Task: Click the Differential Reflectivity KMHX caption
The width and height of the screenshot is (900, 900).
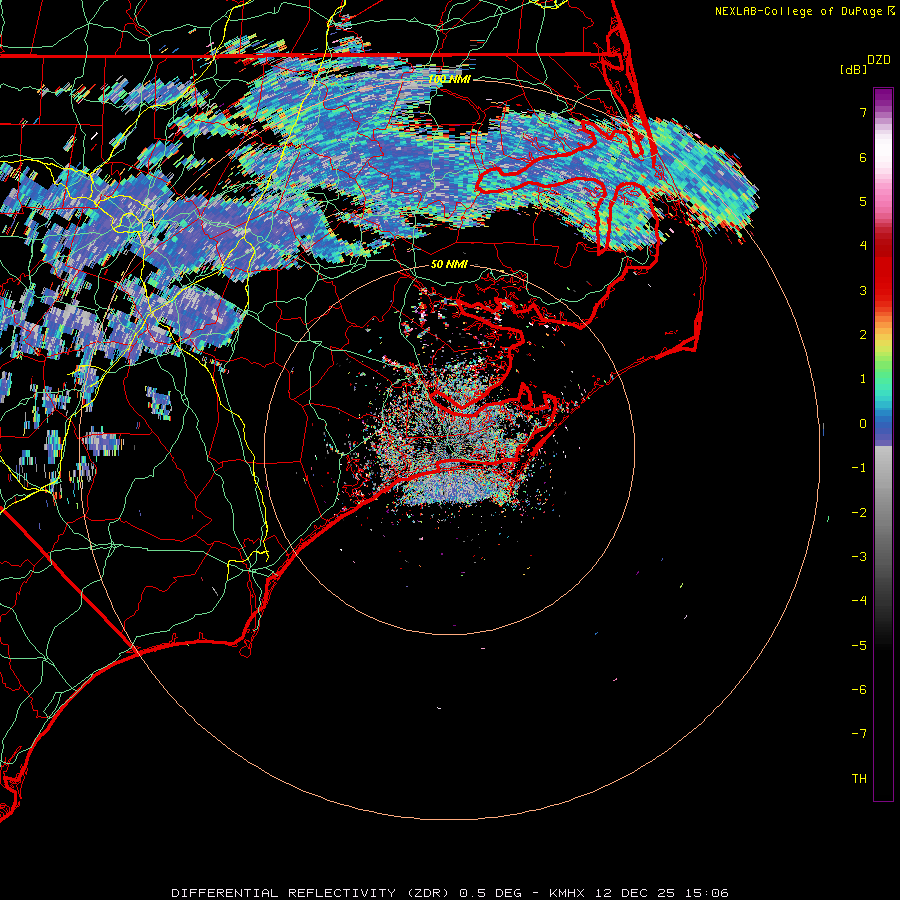Action: 450,893
